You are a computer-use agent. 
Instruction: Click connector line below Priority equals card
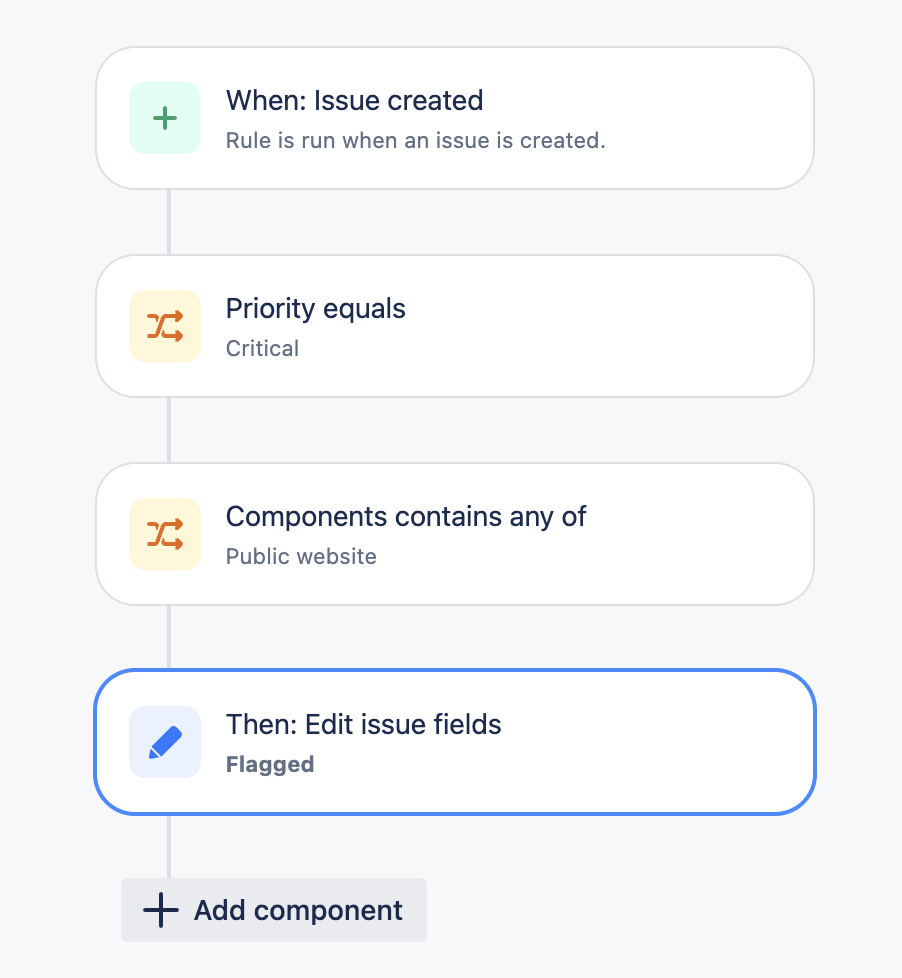tap(169, 430)
